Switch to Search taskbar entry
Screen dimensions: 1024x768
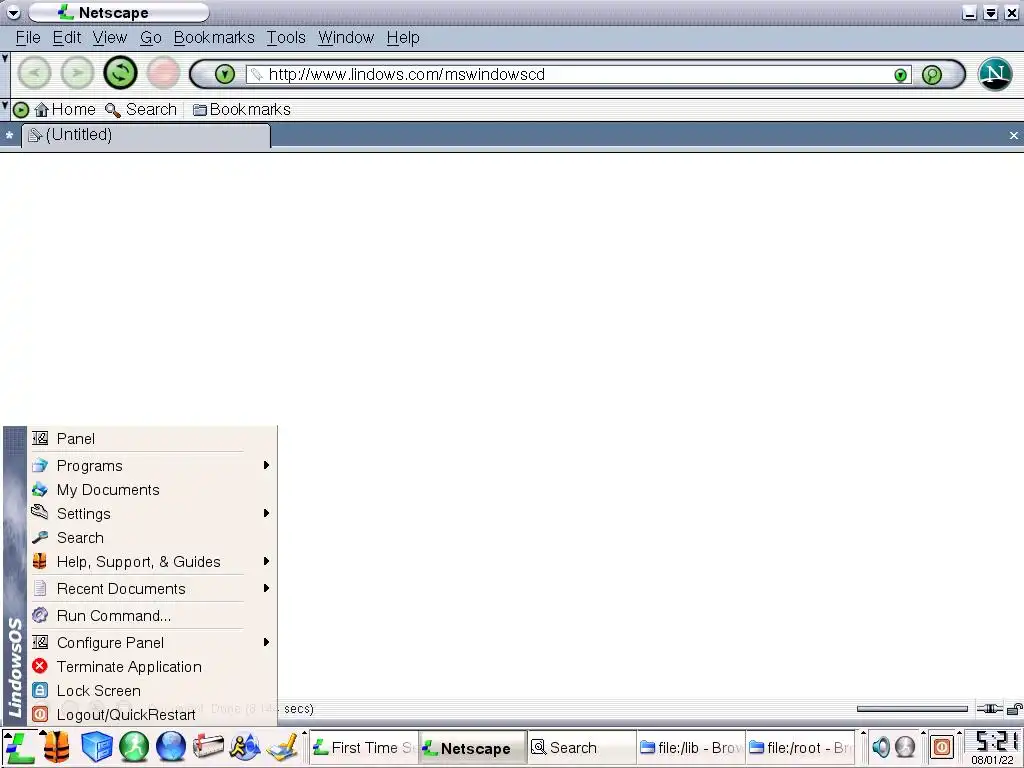(x=581, y=748)
